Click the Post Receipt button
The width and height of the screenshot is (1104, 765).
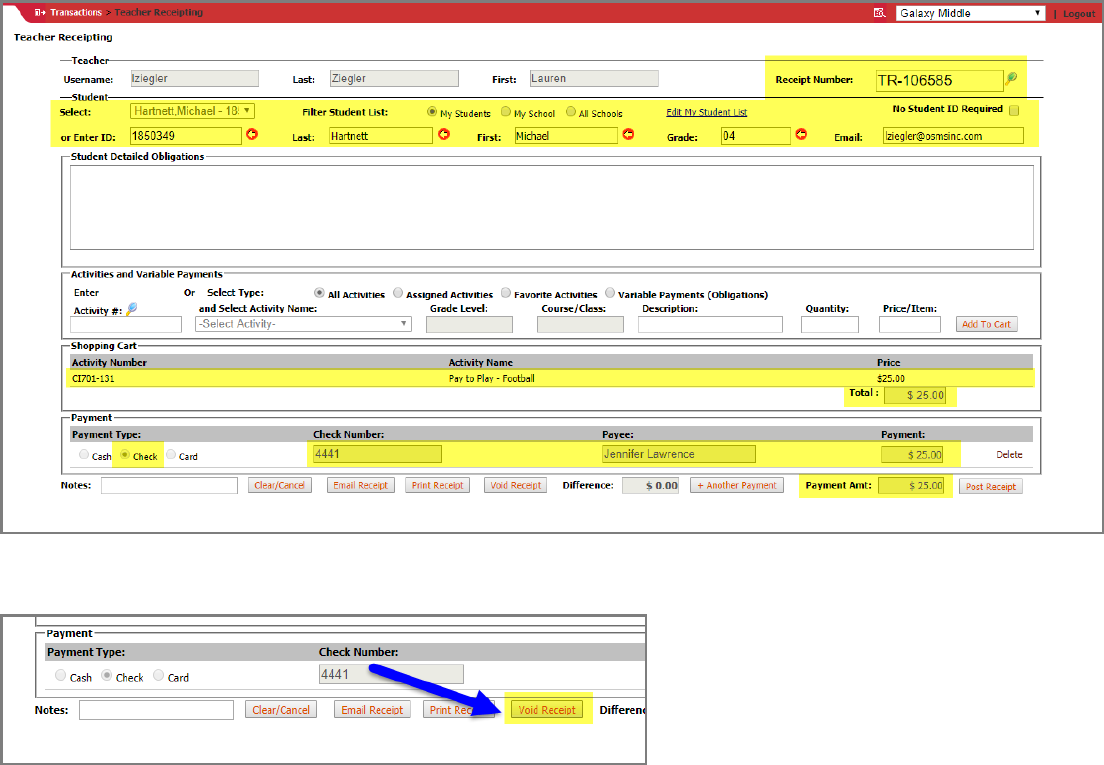pyautogui.click(x=991, y=487)
